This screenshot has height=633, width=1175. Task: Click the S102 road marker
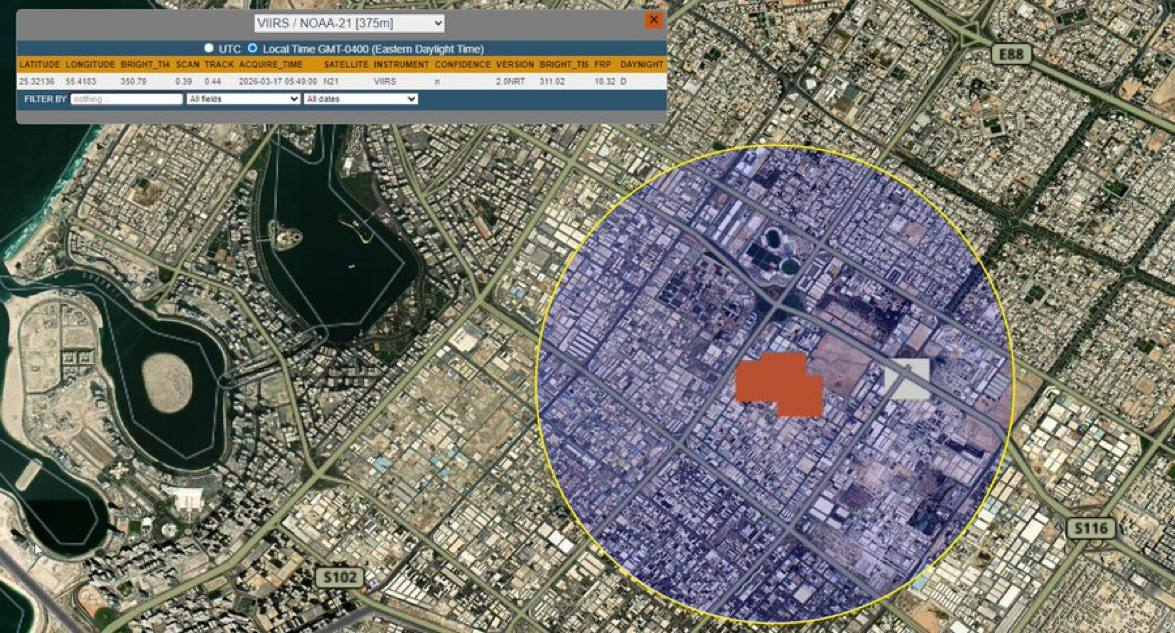pos(339,578)
